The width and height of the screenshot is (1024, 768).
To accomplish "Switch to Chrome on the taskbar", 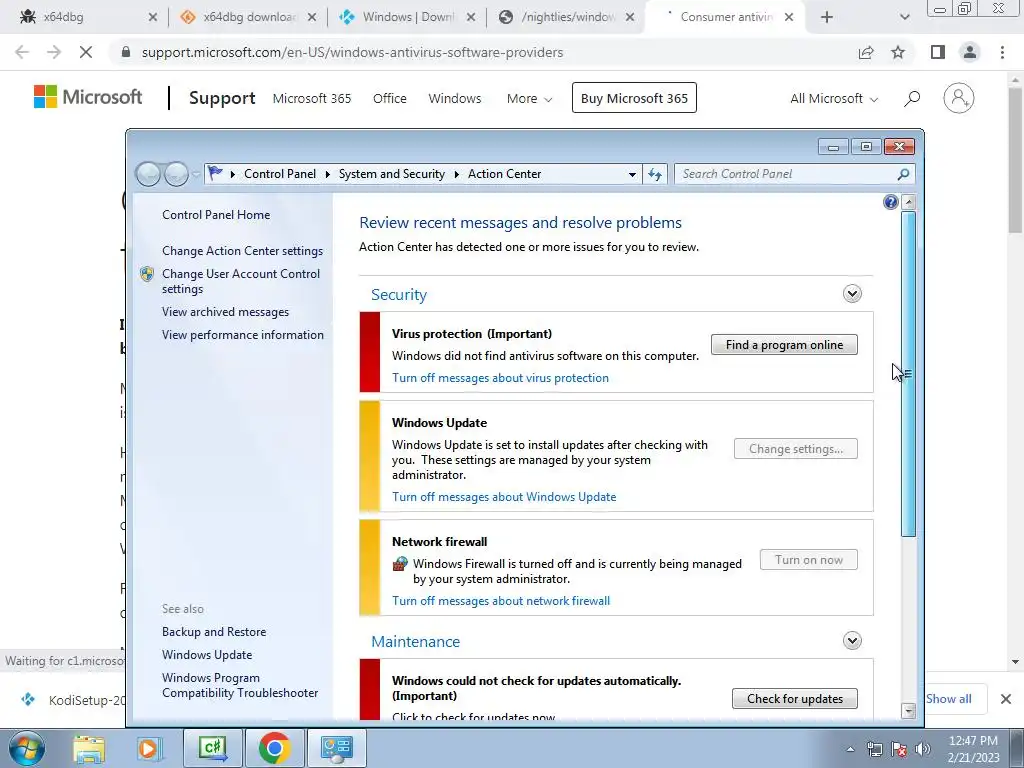I will pos(274,748).
